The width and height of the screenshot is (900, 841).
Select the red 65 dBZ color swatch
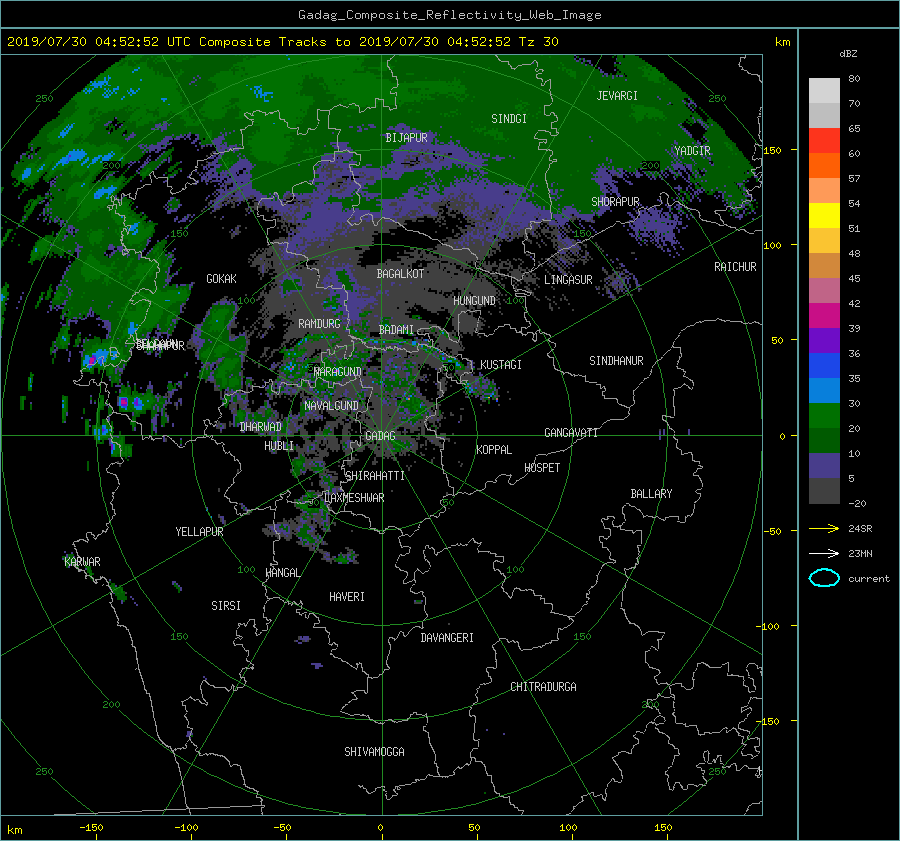click(824, 140)
